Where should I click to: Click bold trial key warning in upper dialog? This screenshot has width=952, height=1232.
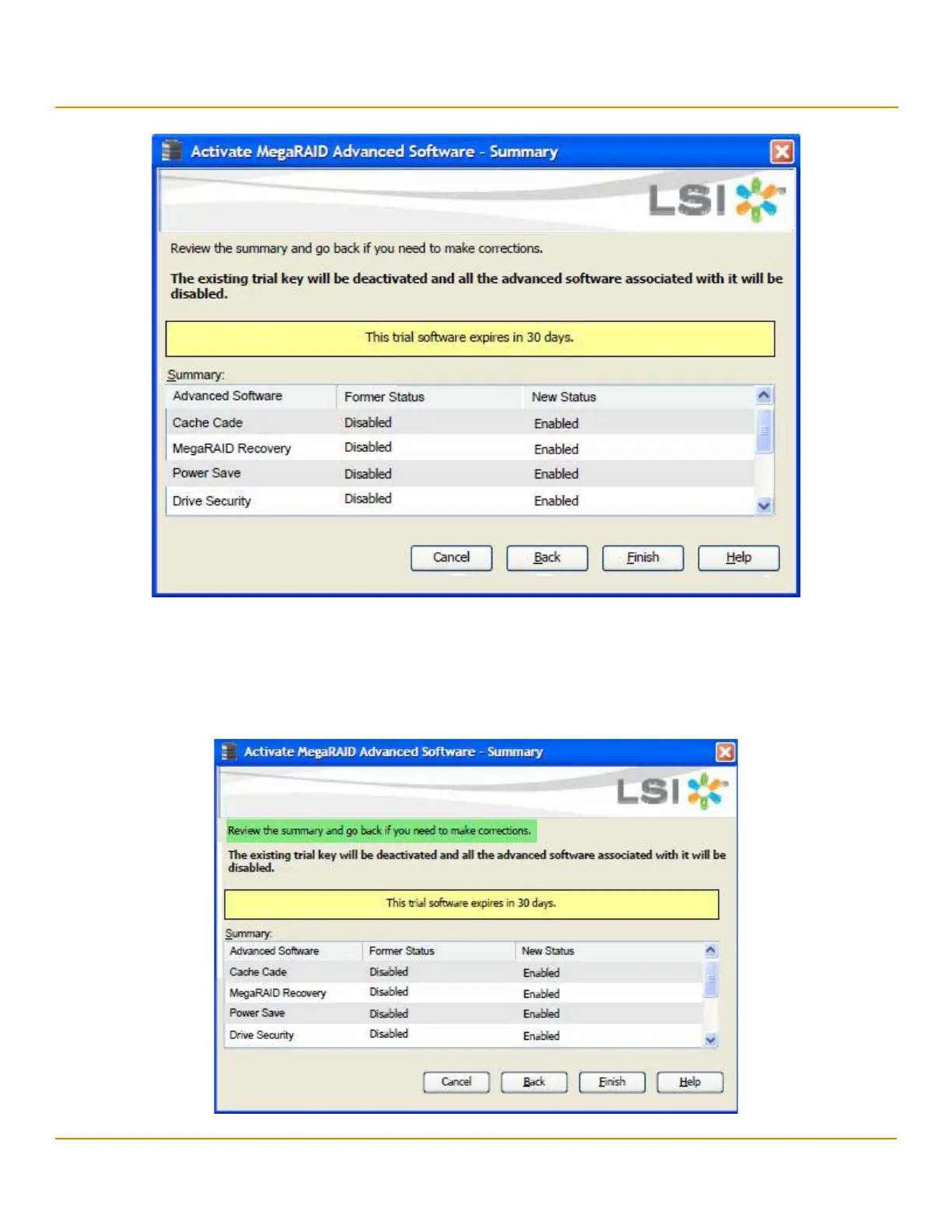[476, 286]
